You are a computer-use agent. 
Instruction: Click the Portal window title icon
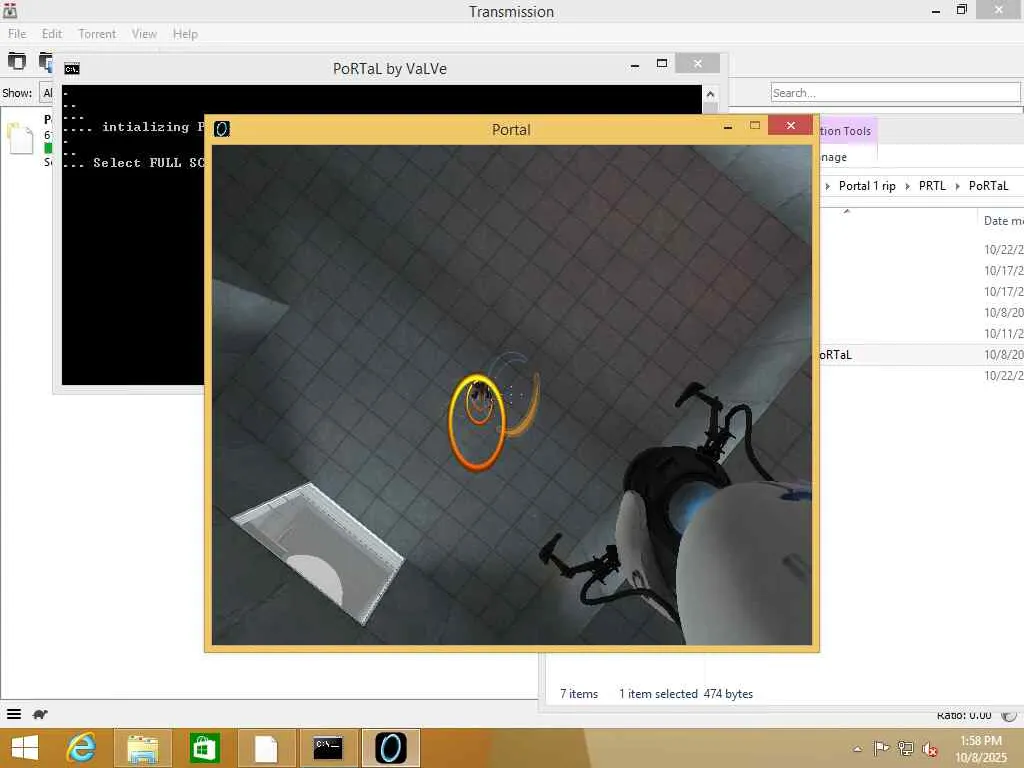[x=222, y=129]
